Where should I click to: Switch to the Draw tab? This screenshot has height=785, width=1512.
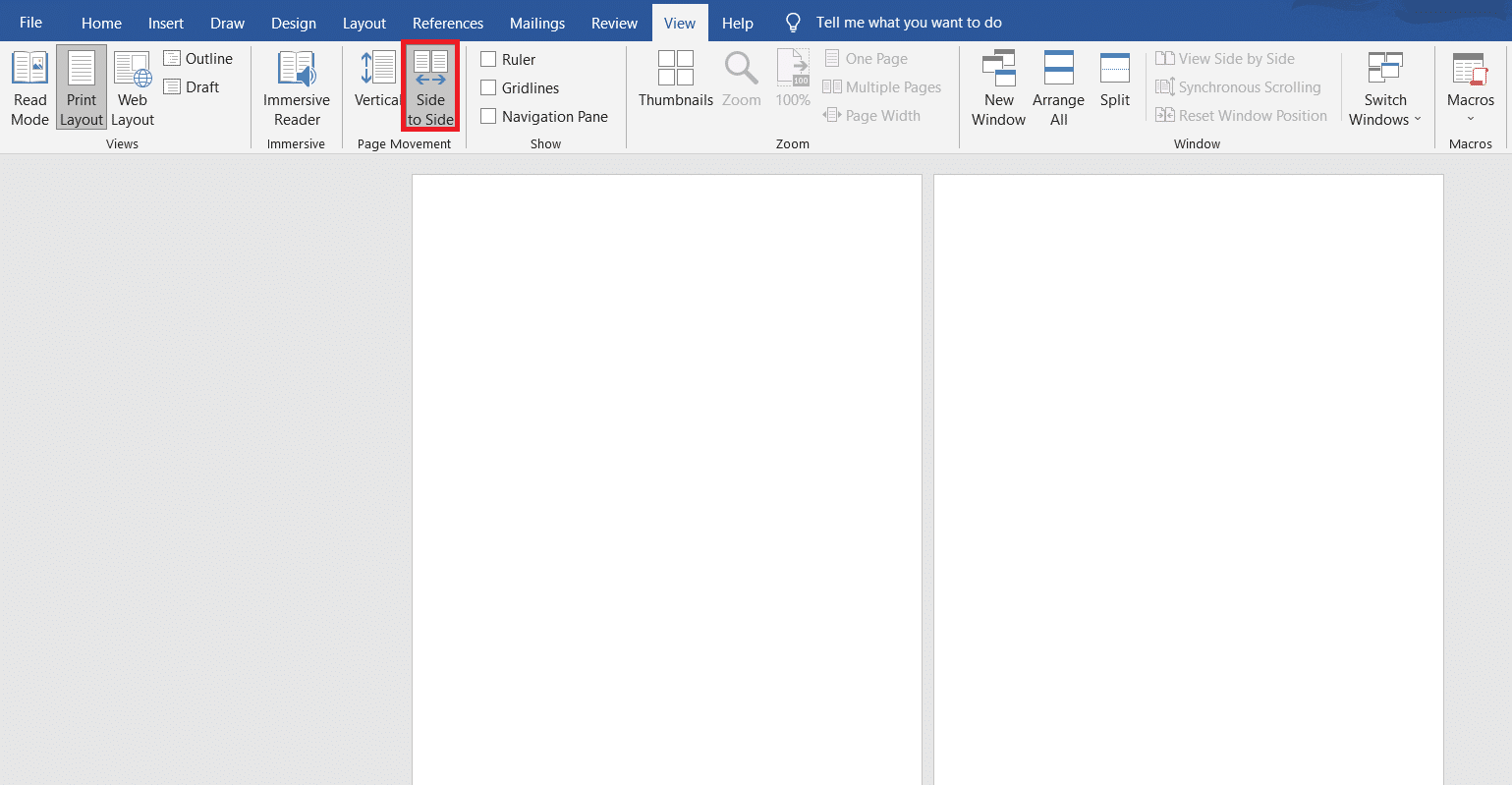[x=227, y=23]
